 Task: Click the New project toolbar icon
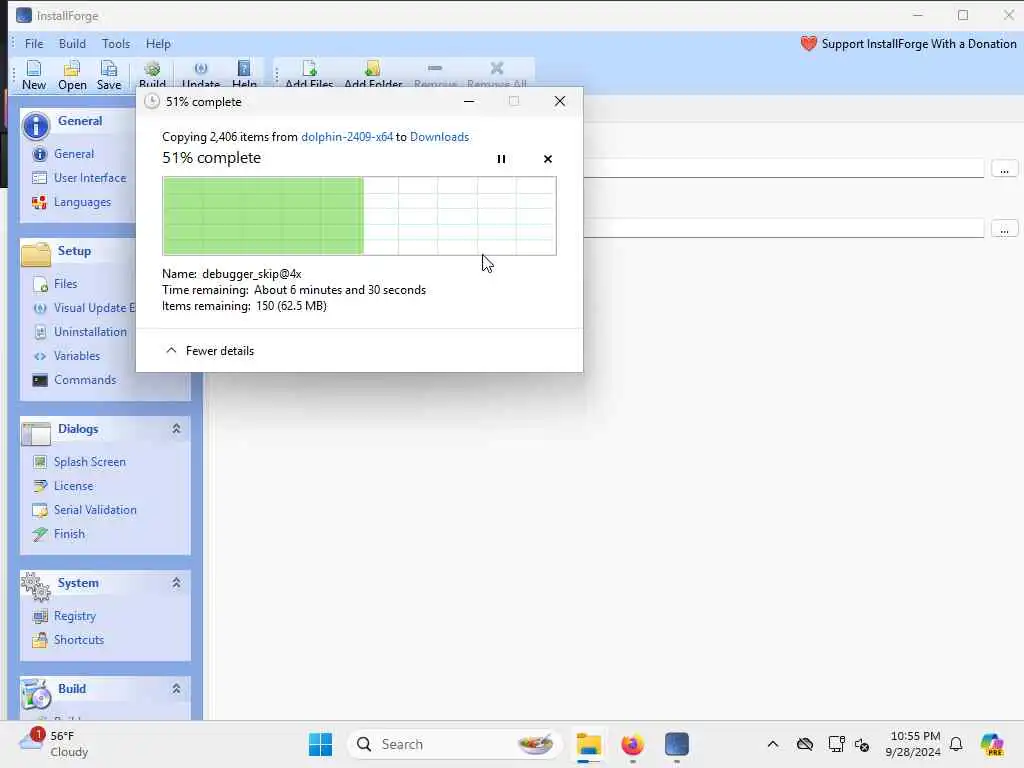(34, 74)
